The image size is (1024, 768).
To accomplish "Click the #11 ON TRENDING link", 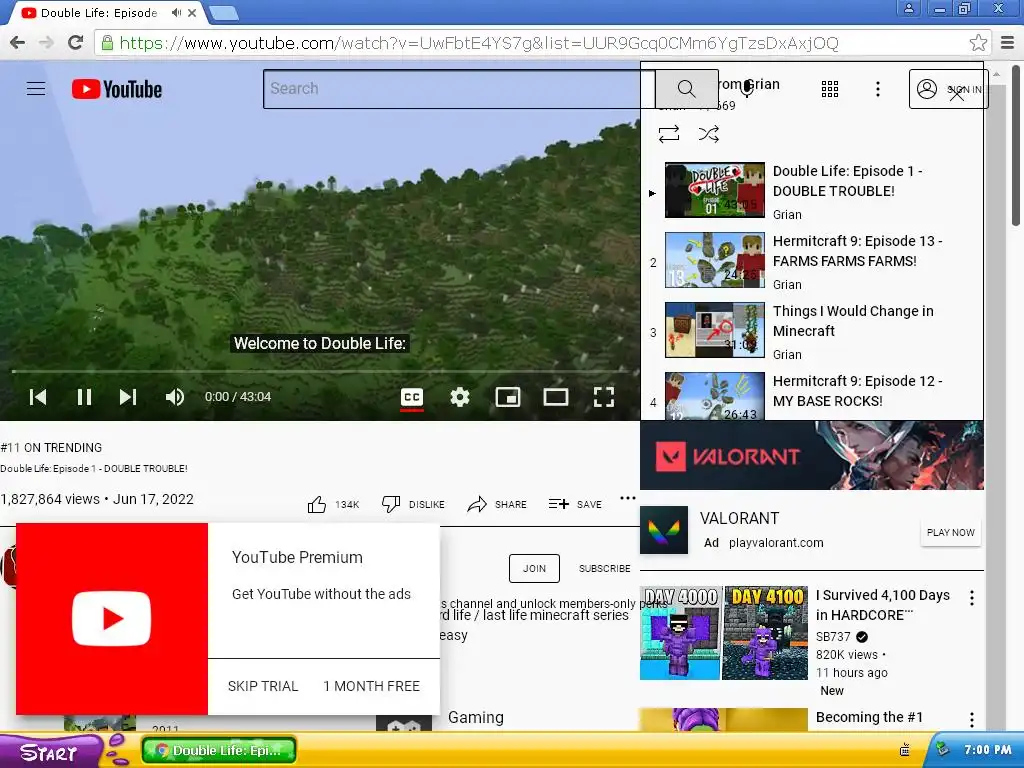I will [51, 447].
